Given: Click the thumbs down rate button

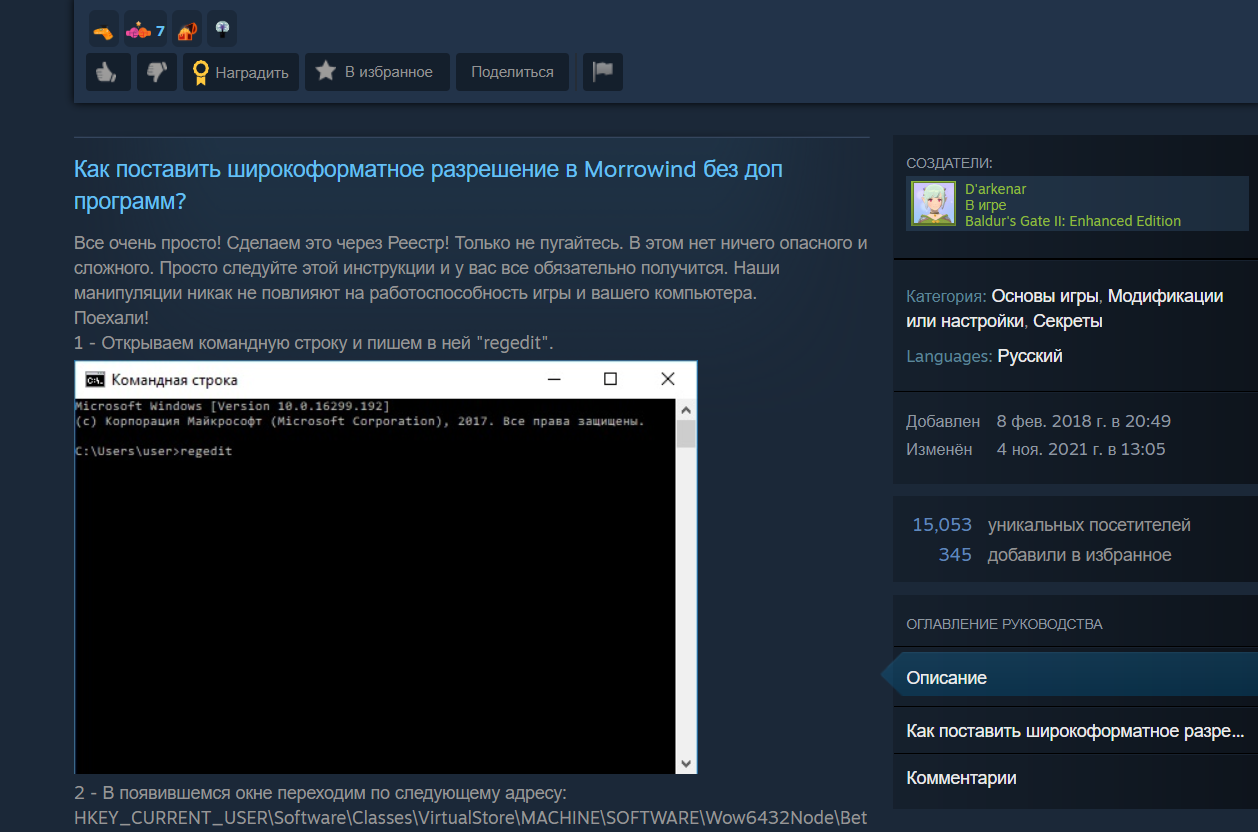Looking at the screenshot, I should pyautogui.click(x=157, y=72).
